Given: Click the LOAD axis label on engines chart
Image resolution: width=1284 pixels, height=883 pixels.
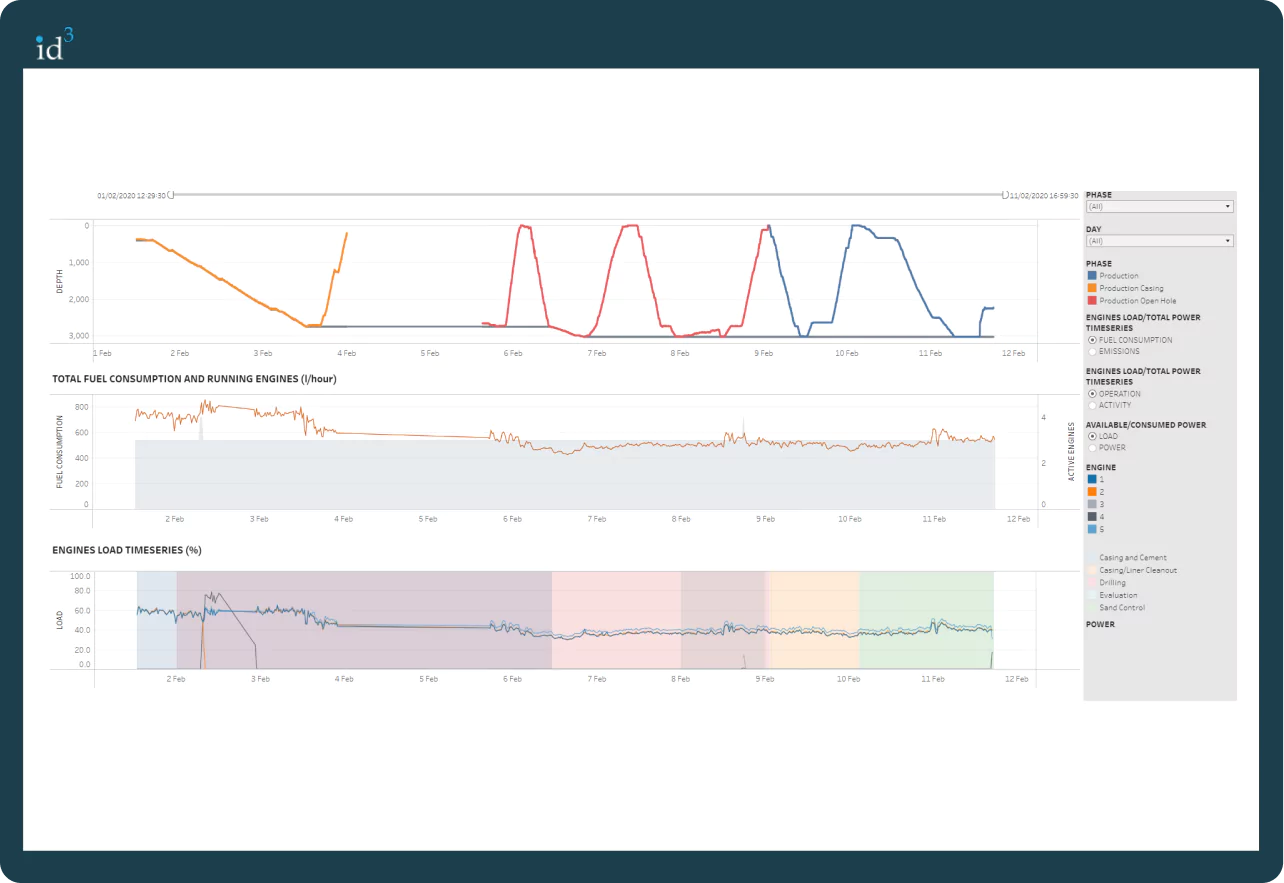Looking at the screenshot, I should point(59,622).
